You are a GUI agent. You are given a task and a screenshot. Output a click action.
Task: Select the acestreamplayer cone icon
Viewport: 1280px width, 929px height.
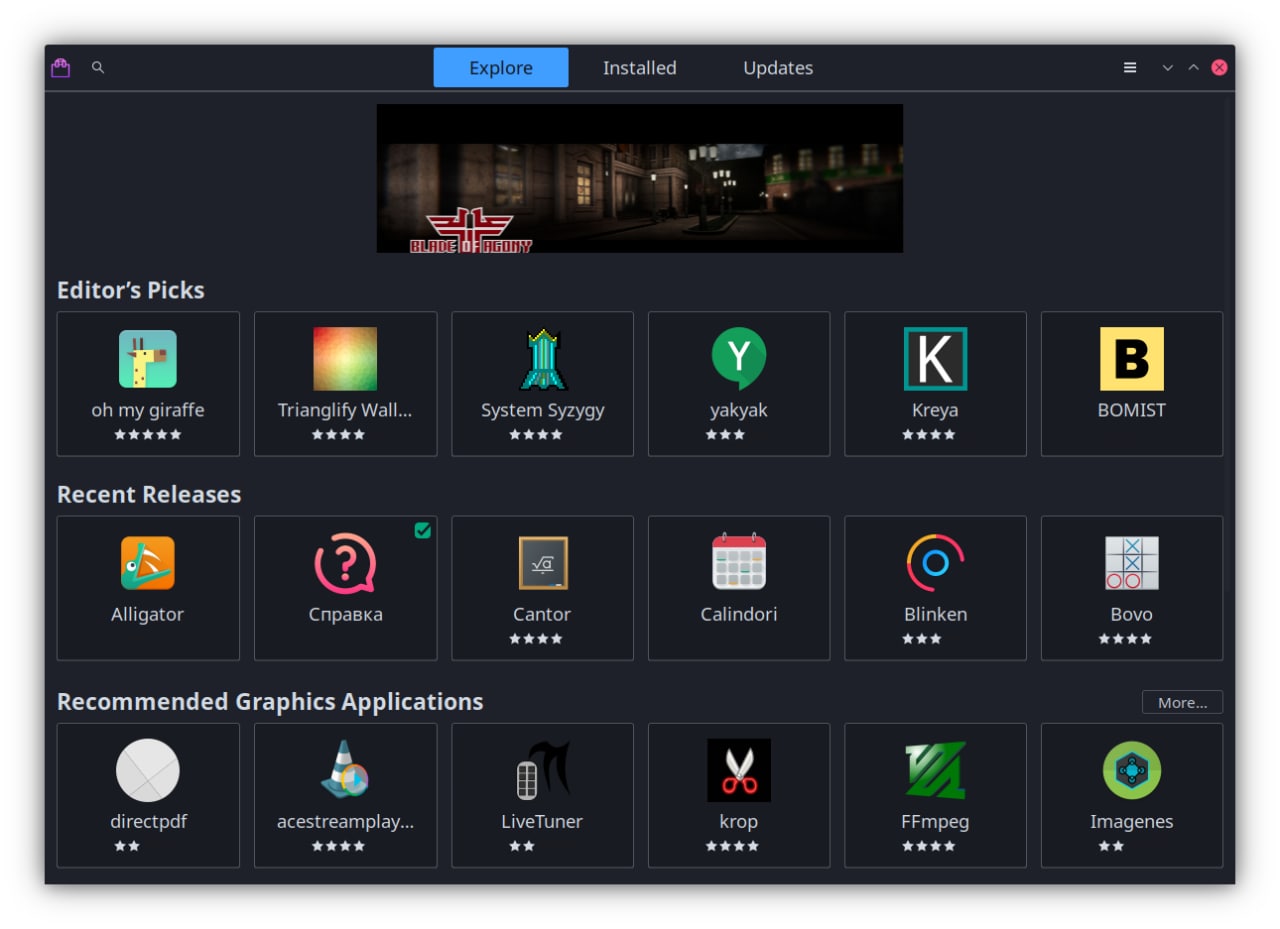click(345, 770)
